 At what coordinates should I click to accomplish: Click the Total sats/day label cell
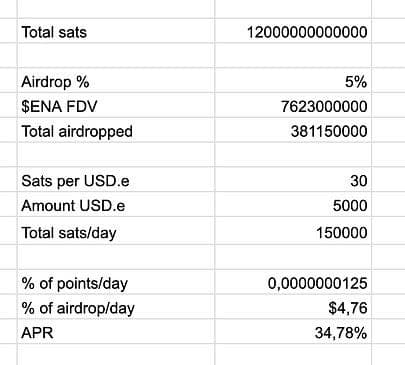tap(116, 231)
